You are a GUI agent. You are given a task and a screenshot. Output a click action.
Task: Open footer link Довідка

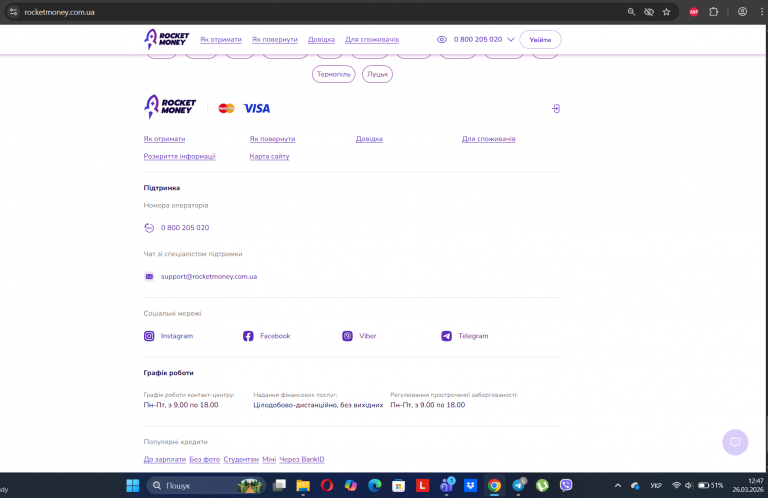[369, 139]
